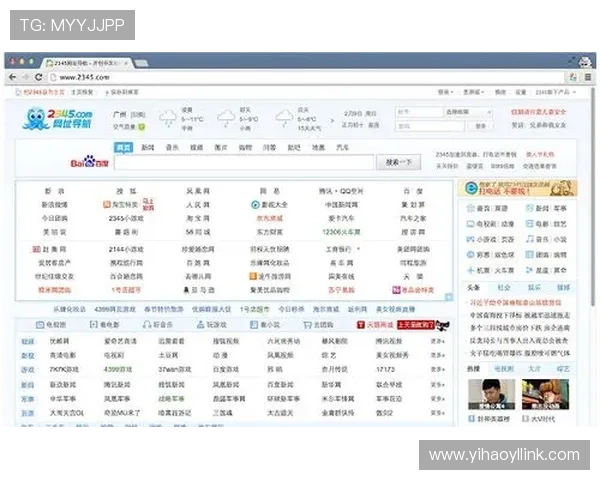Click the 赶集网 icon

tap(36, 249)
